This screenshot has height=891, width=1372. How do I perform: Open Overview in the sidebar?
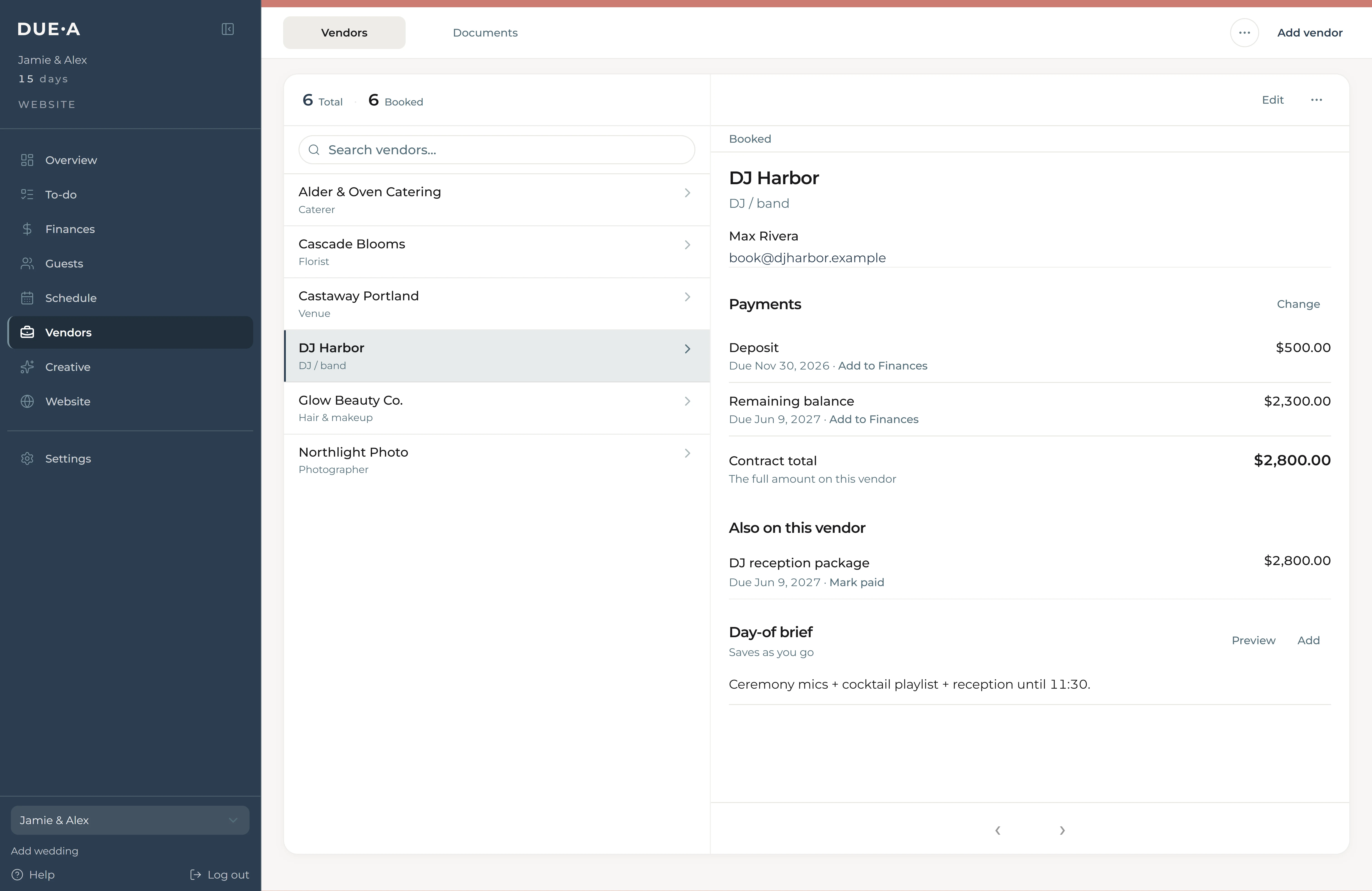coord(130,160)
